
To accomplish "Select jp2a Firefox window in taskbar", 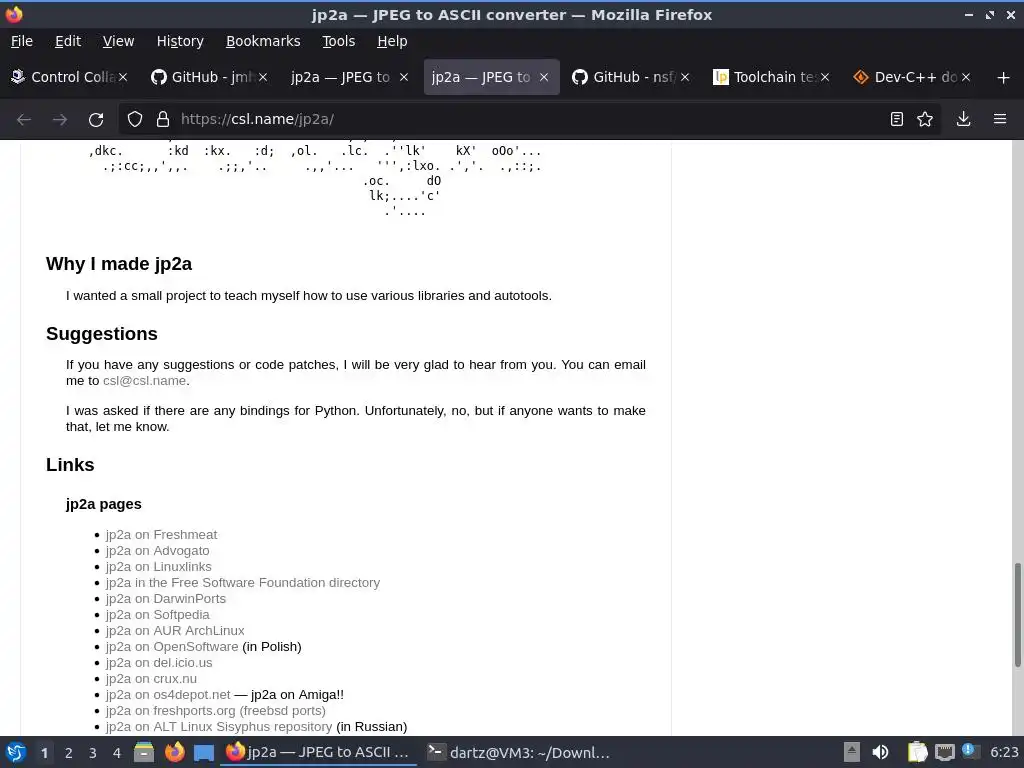I will click(318, 752).
